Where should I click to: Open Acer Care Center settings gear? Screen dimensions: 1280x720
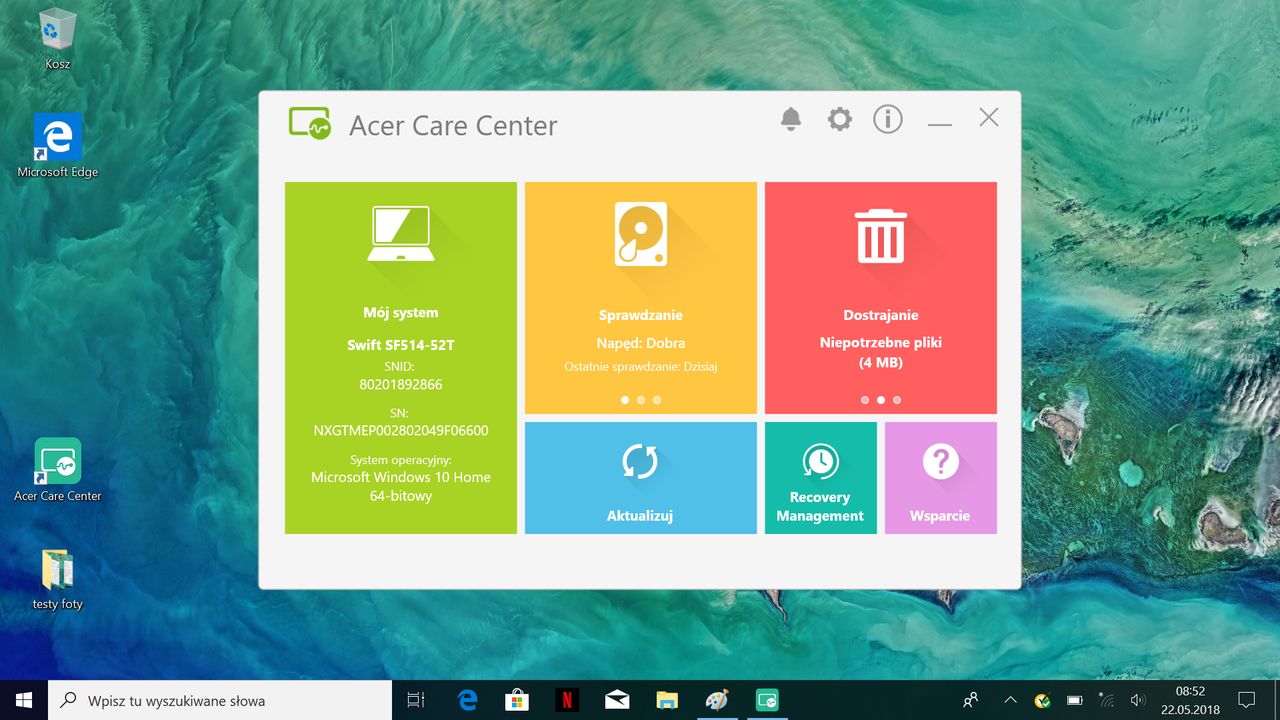pyautogui.click(x=839, y=119)
